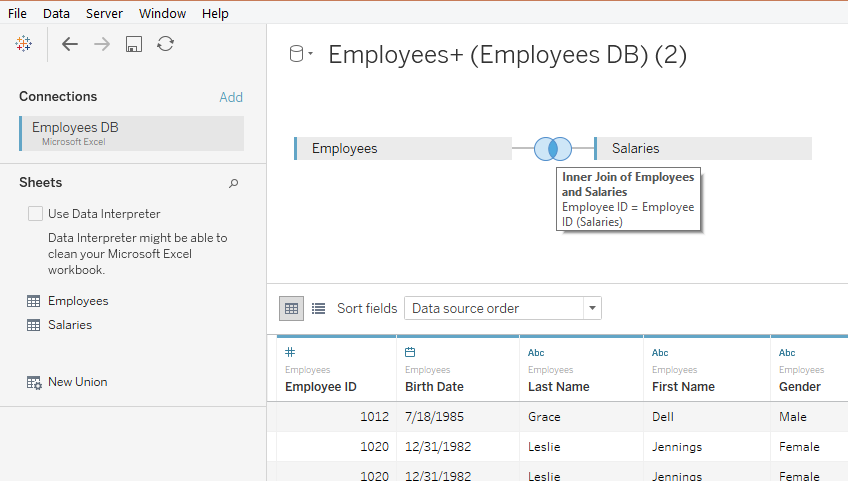Viewport: 848px width, 481px height.
Task: Click the Employee ID column header
Action: (x=321, y=387)
